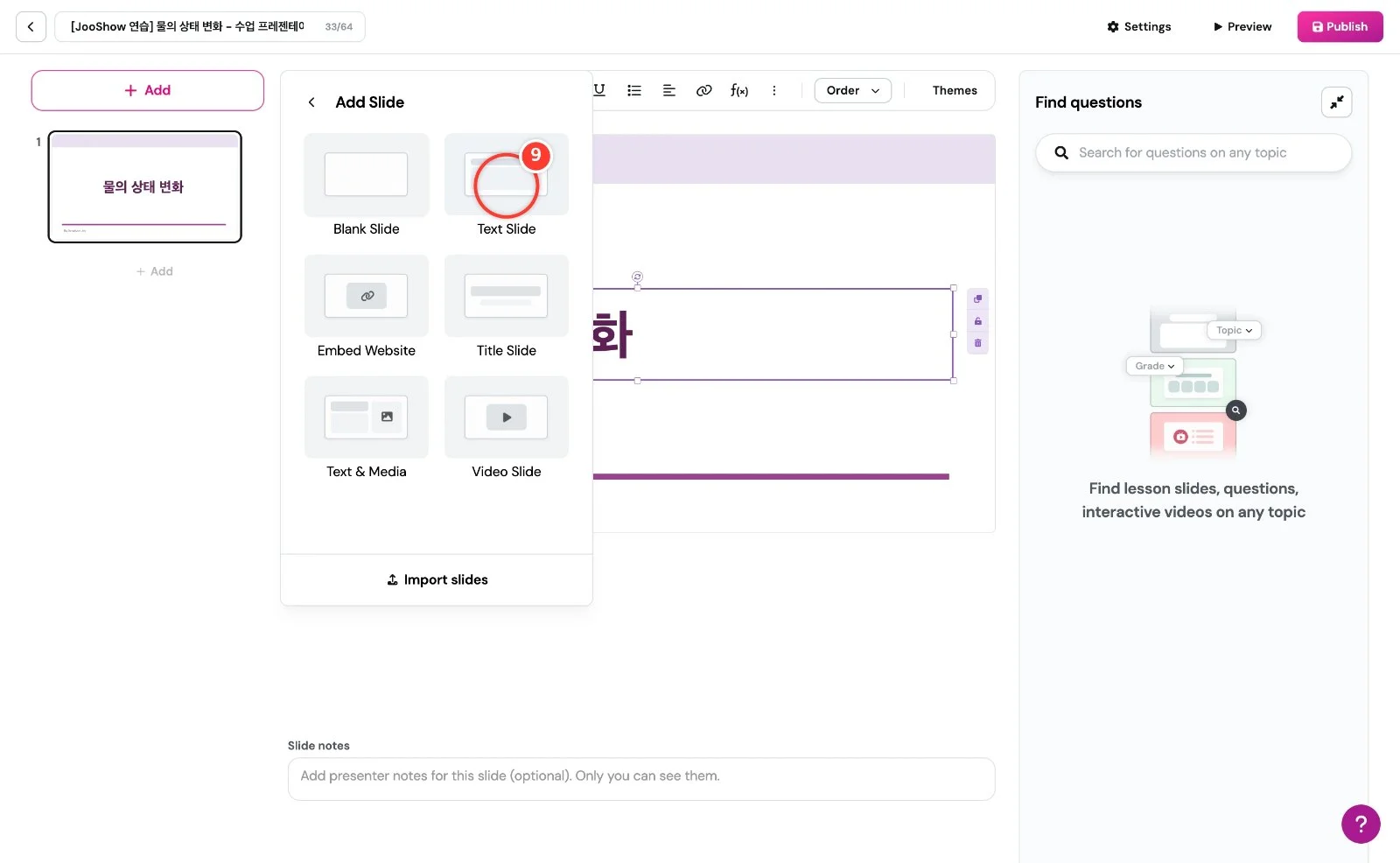Screen dimensions: 1400x863
Task: Focus the question search field
Action: (x=1193, y=152)
